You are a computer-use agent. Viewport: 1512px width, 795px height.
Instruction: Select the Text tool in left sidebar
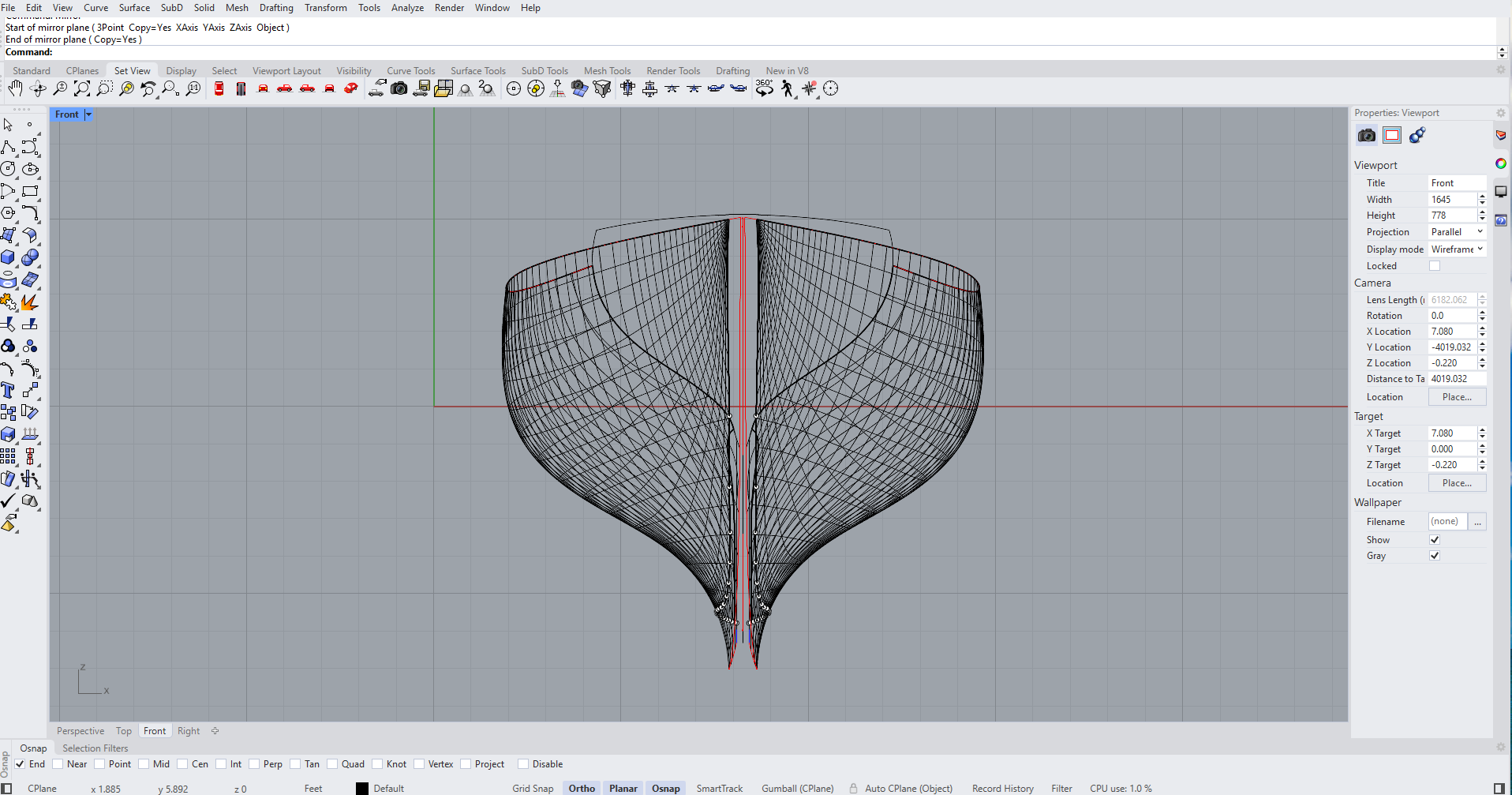tap(8, 390)
